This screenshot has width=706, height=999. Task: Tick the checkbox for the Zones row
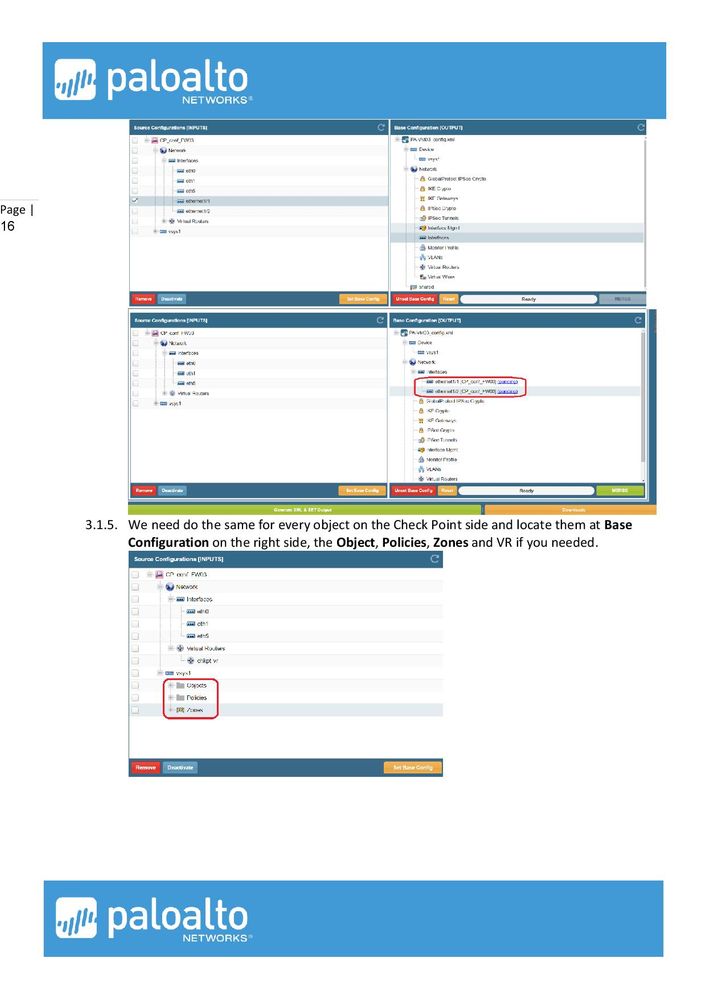(135, 710)
